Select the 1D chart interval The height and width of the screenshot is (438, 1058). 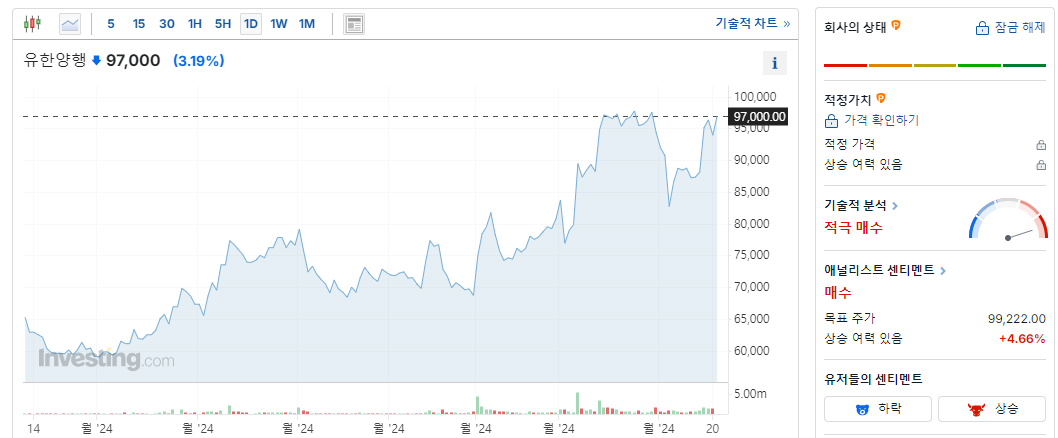[251, 24]
